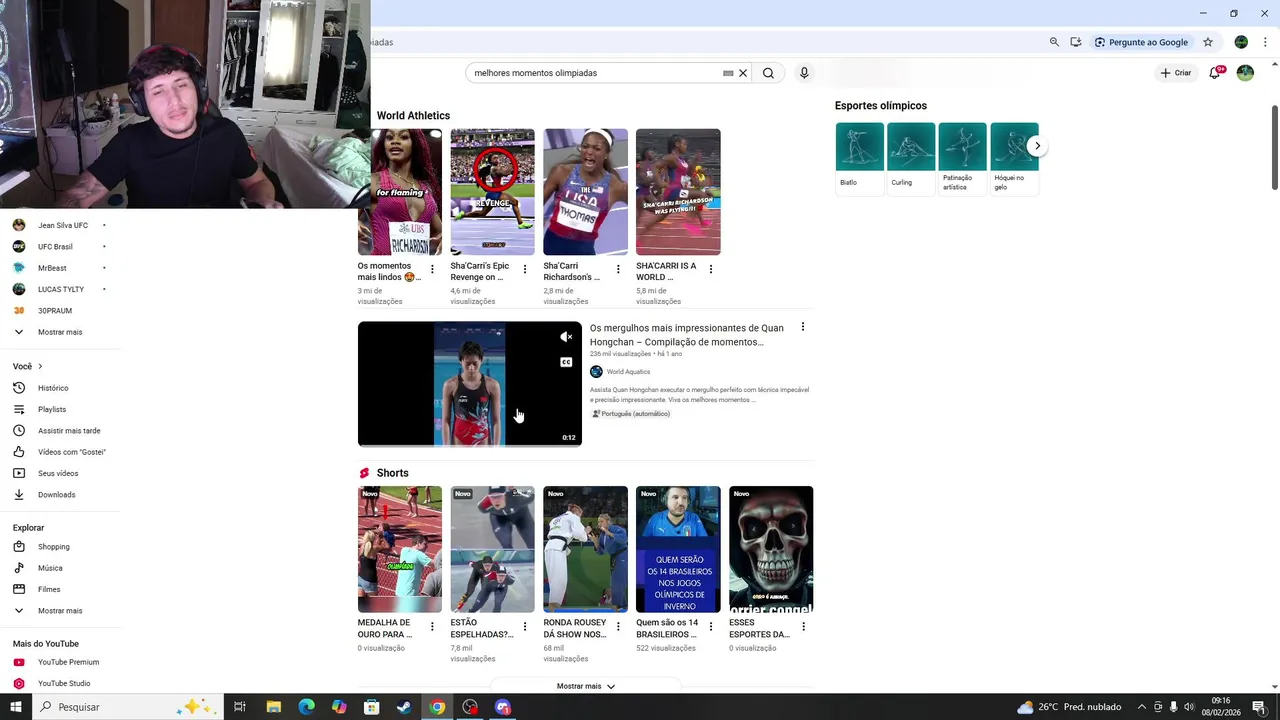Expand Explorar list with Mostrar mais
The width and height of the screenshot is (1280, 720).
(x=62, y=610)
